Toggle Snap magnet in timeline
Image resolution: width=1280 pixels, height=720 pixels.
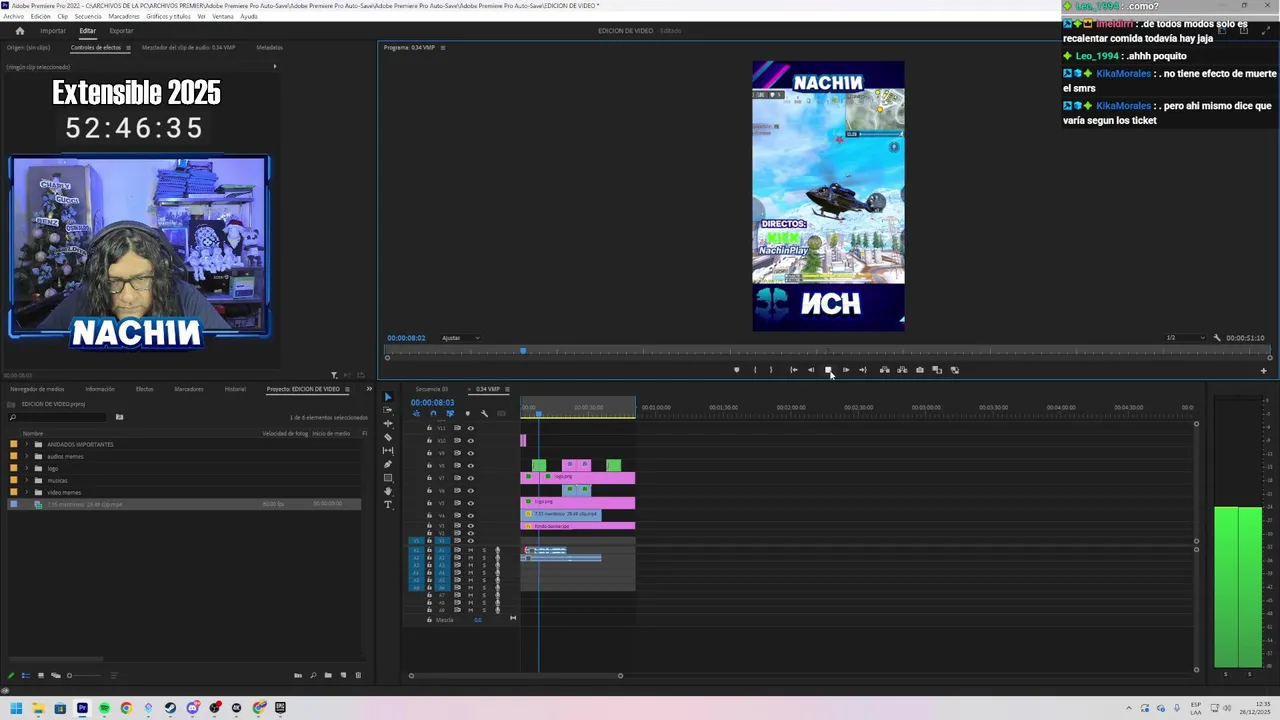point(433,414)
